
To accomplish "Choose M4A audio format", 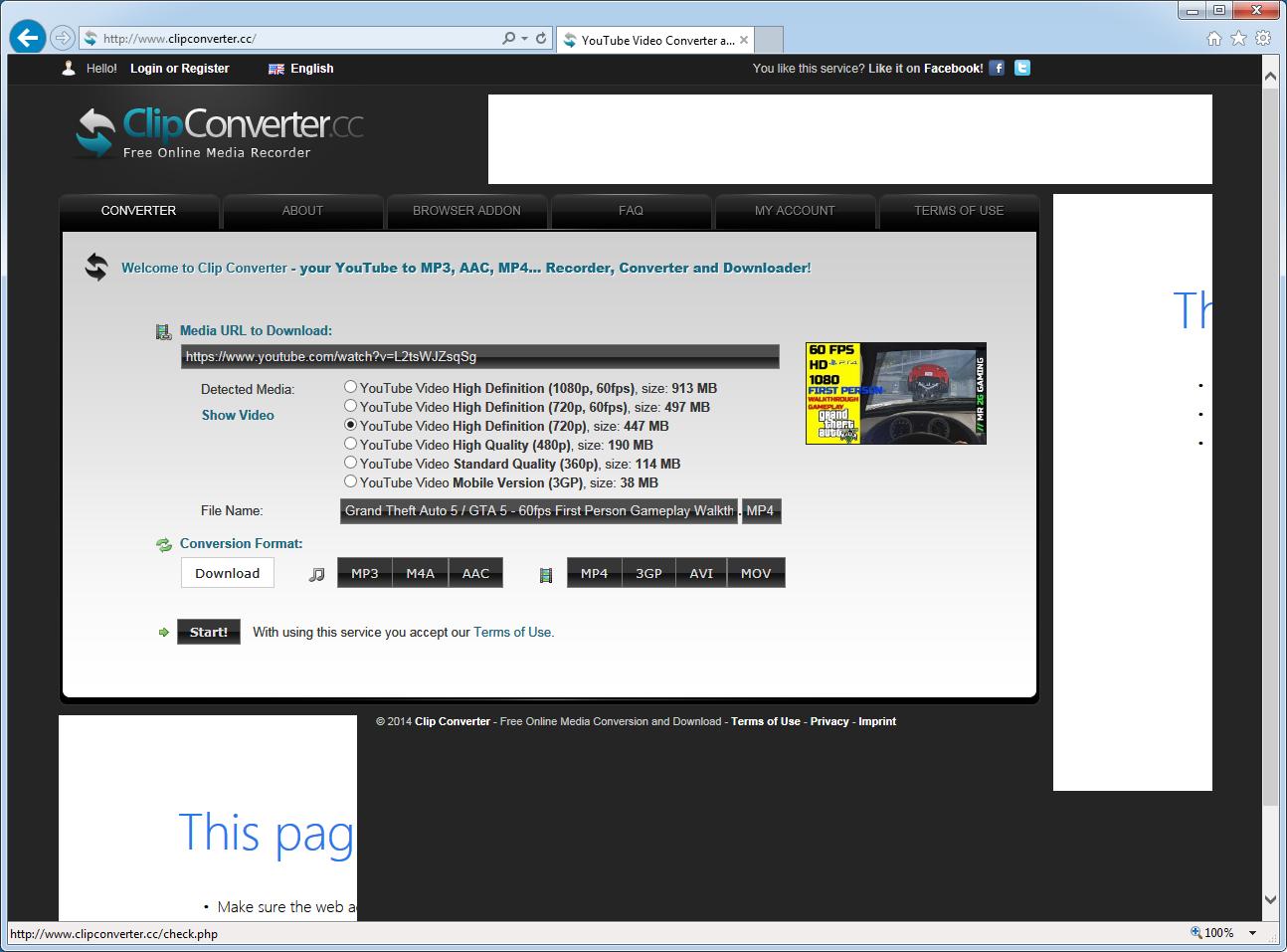I will 421,573.
